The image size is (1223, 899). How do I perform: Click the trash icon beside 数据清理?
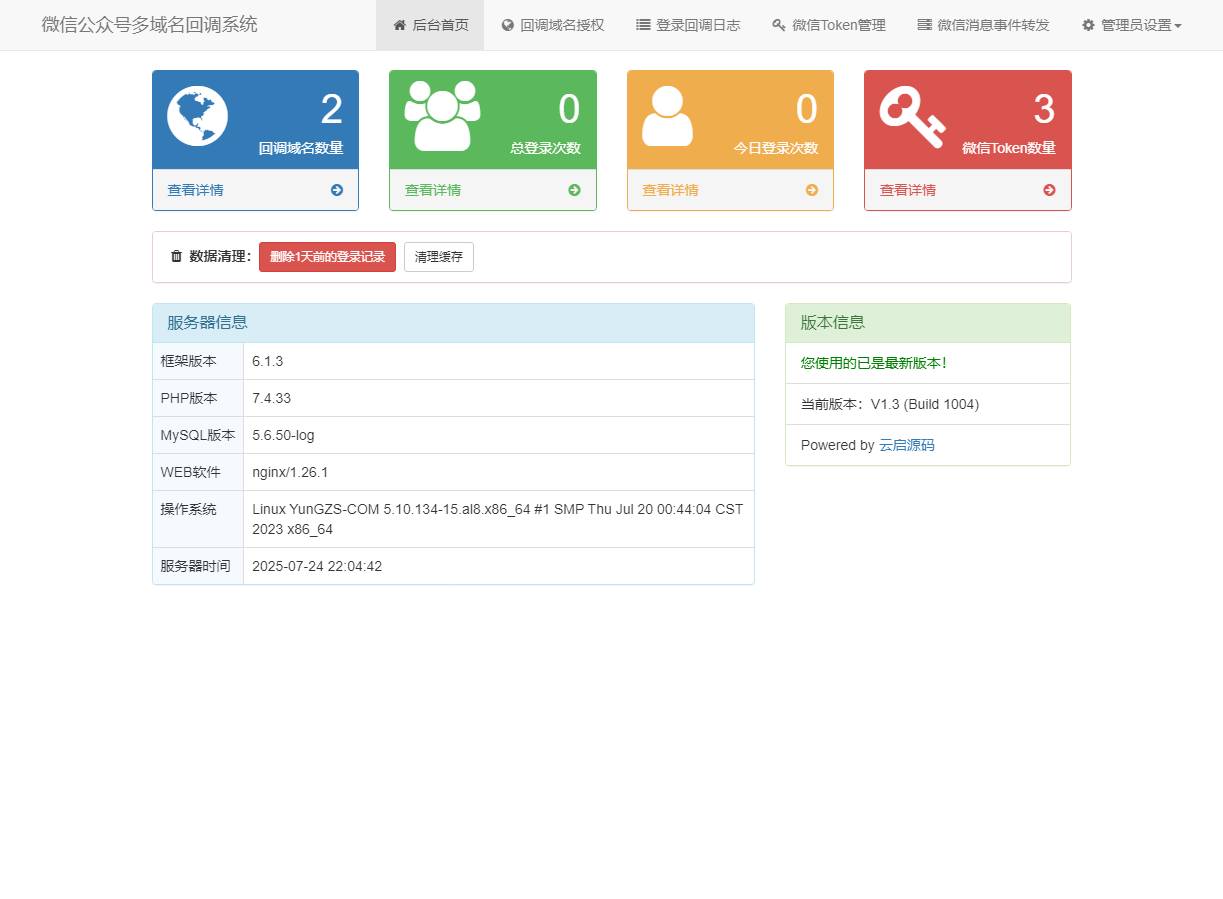click(175, 256)
